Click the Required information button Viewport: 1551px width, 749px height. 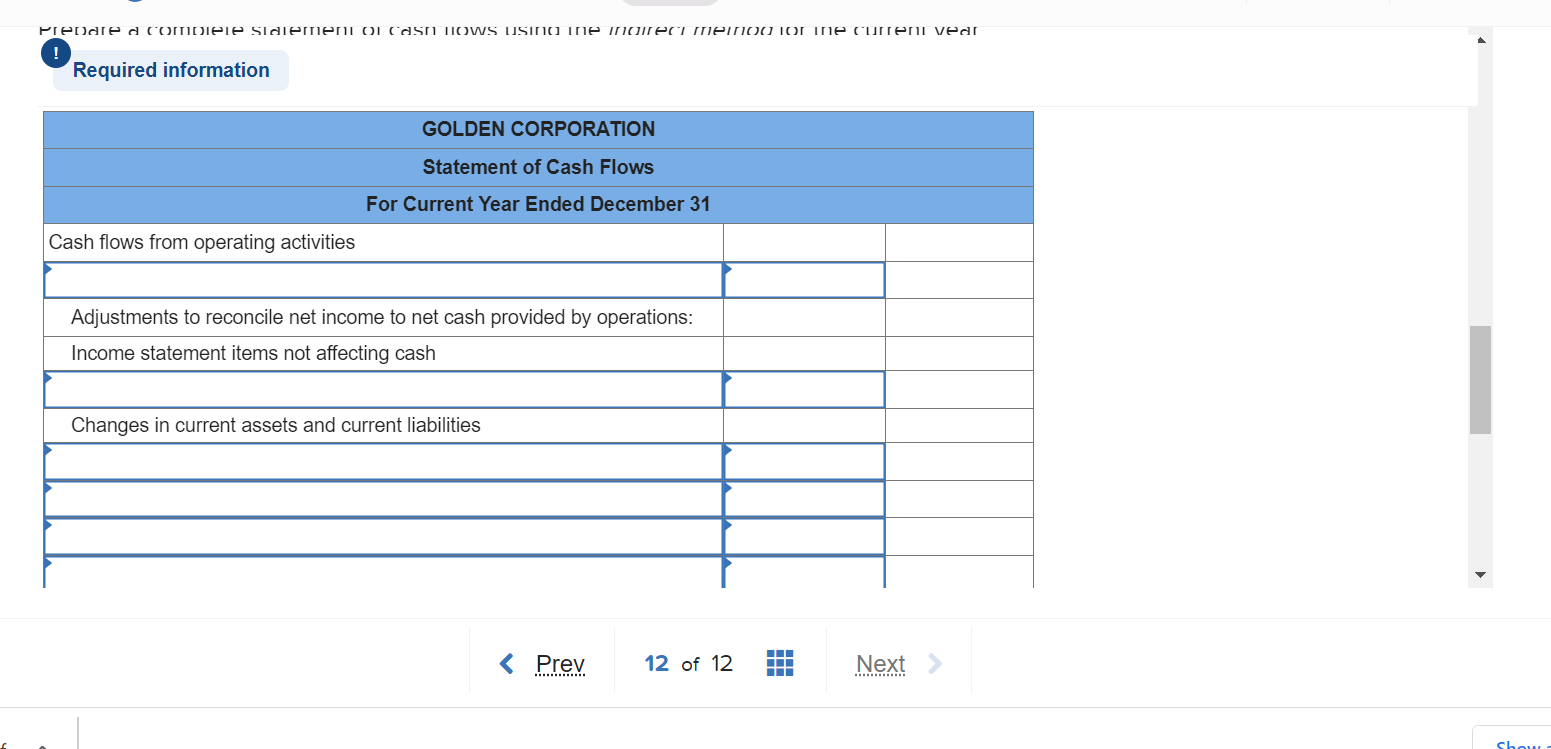[170, 70]
